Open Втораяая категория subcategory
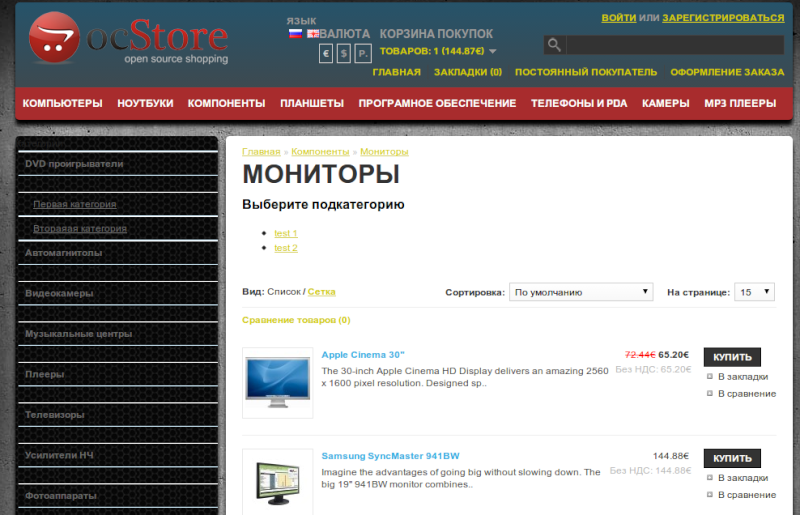Viewport: 800px width, 515px height. 80,229
